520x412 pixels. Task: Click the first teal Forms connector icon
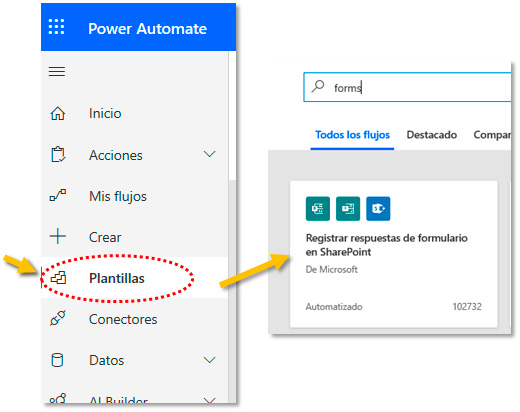pyautogui.click(x=318, y=209)
